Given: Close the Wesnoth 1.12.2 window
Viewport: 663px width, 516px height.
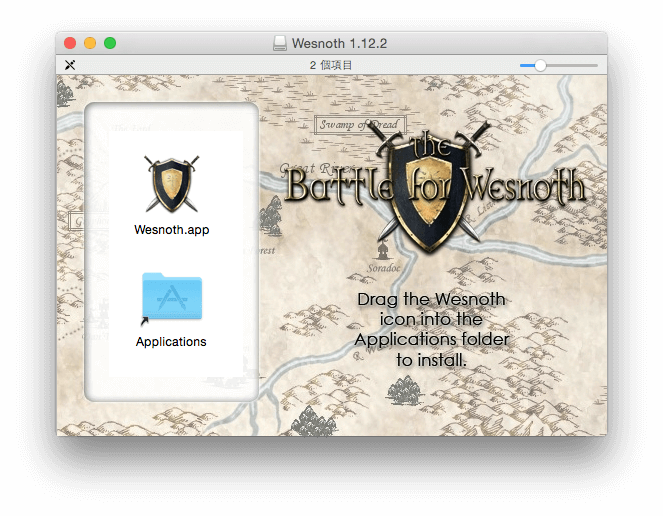Looking at the screenshot, I should coord(70,43).
